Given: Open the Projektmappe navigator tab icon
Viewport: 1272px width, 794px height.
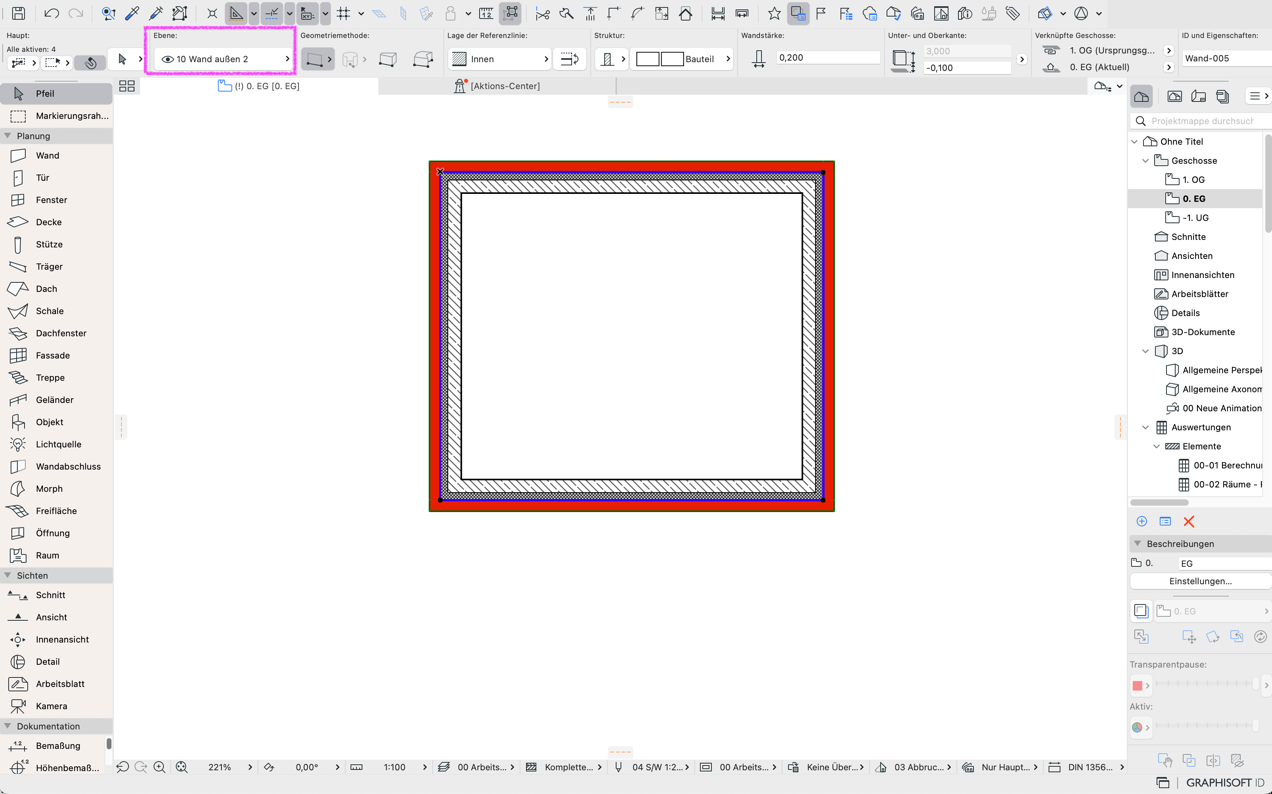Looking at the screenshot, I should point(1142,97).
